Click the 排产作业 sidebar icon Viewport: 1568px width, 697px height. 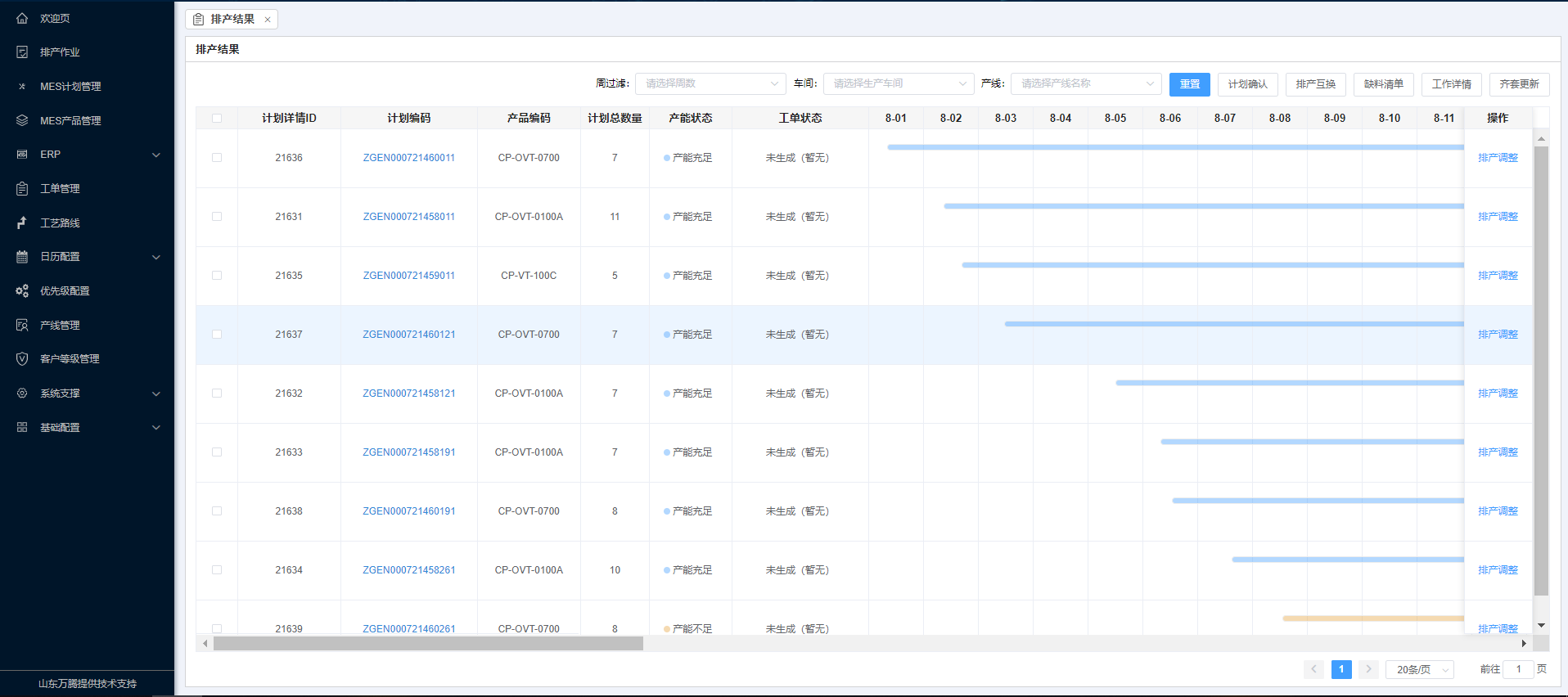click(22, 52)
